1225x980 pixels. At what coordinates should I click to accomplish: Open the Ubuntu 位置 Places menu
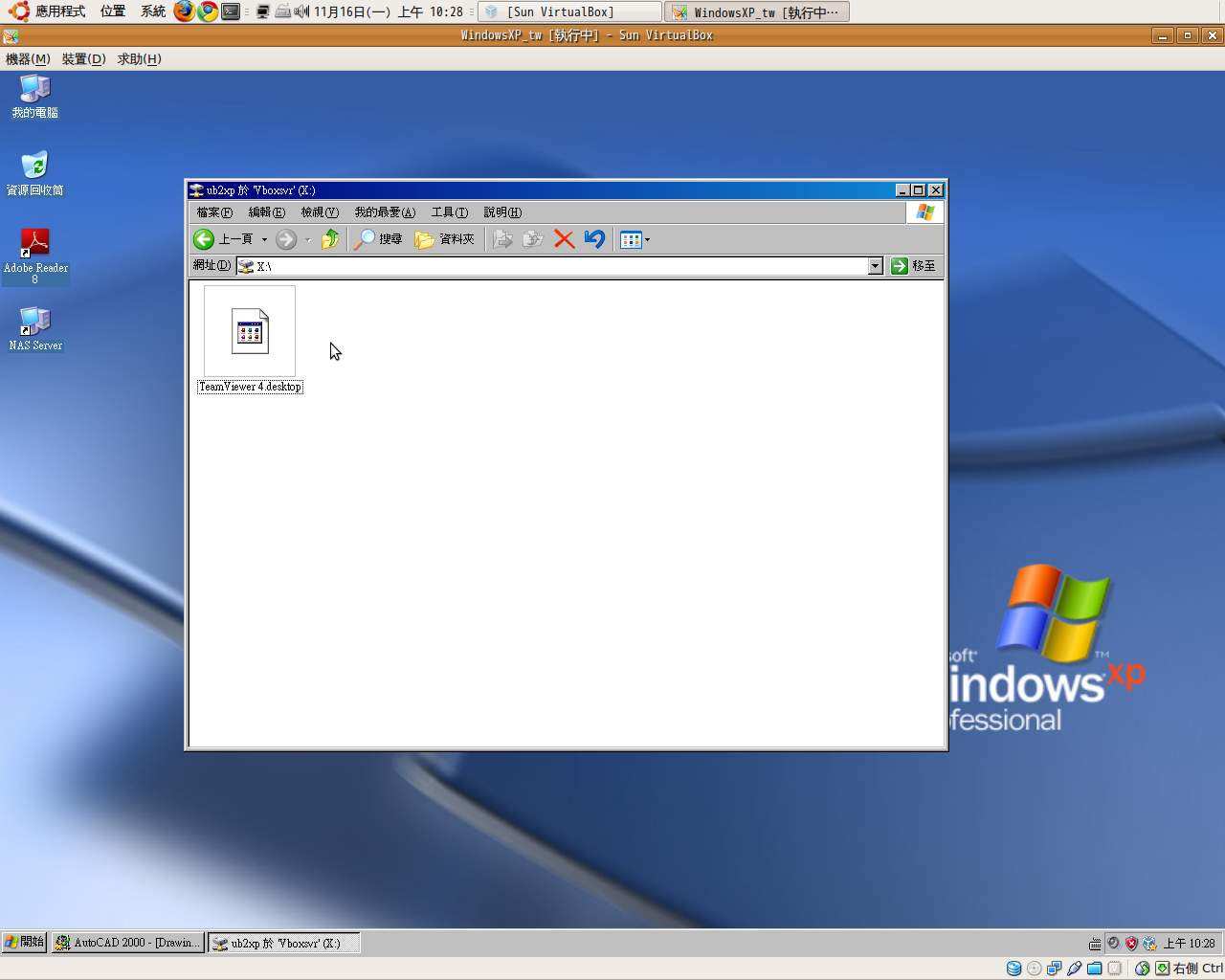(113, 11)
